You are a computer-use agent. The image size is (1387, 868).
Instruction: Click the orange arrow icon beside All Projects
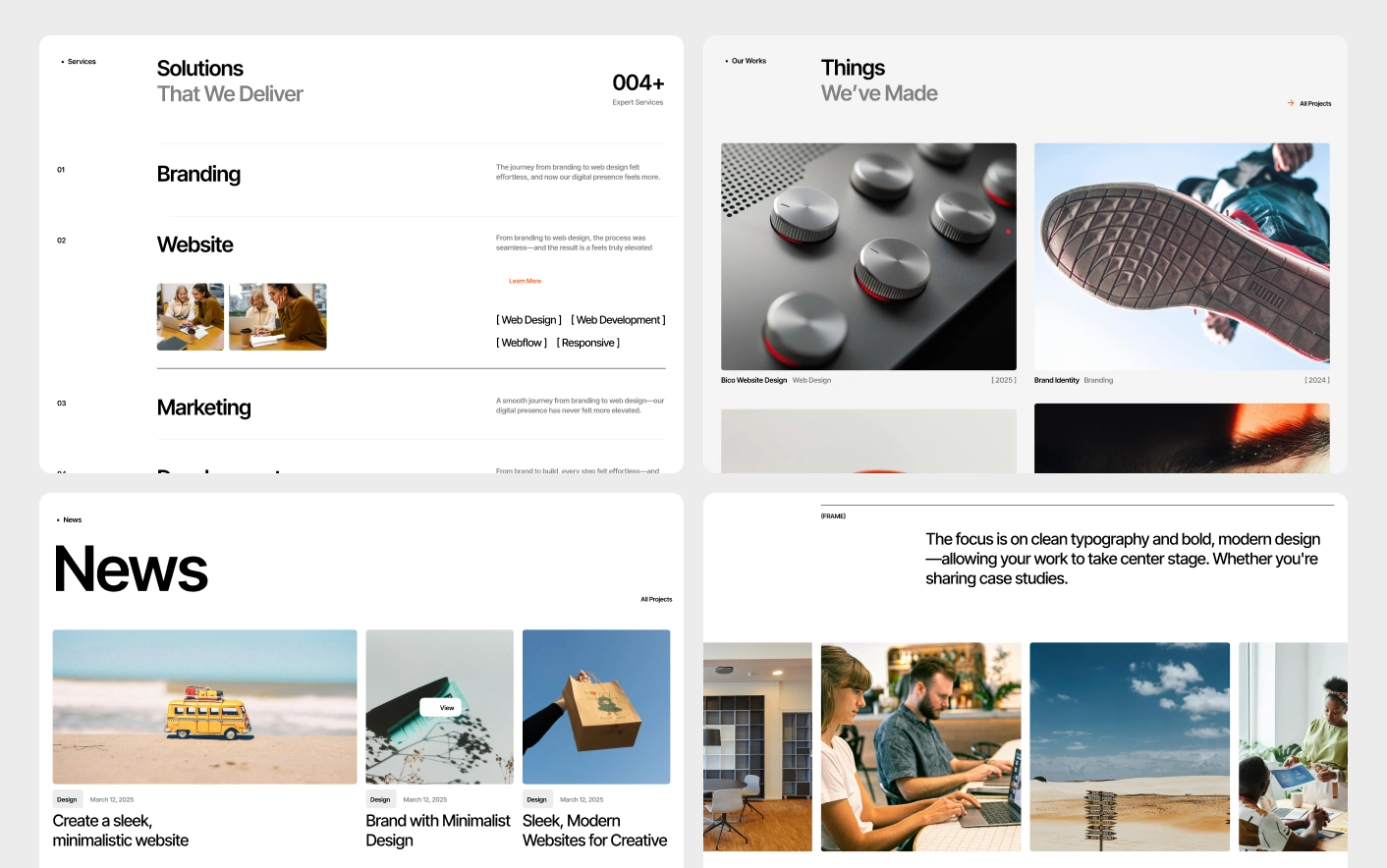pyautogui.click(x=1291, y=103)
